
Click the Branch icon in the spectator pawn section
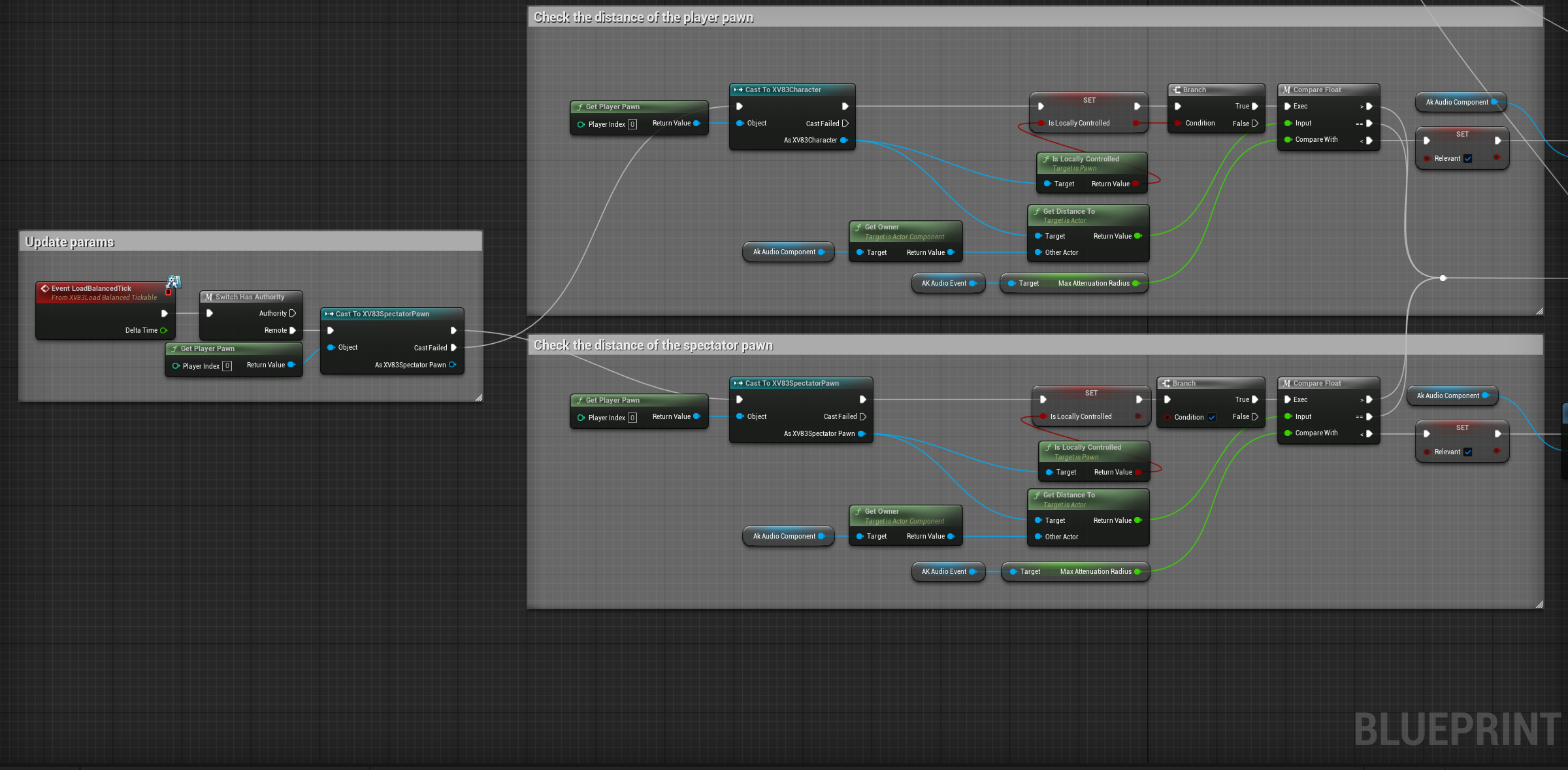(x=1166, y=383)
